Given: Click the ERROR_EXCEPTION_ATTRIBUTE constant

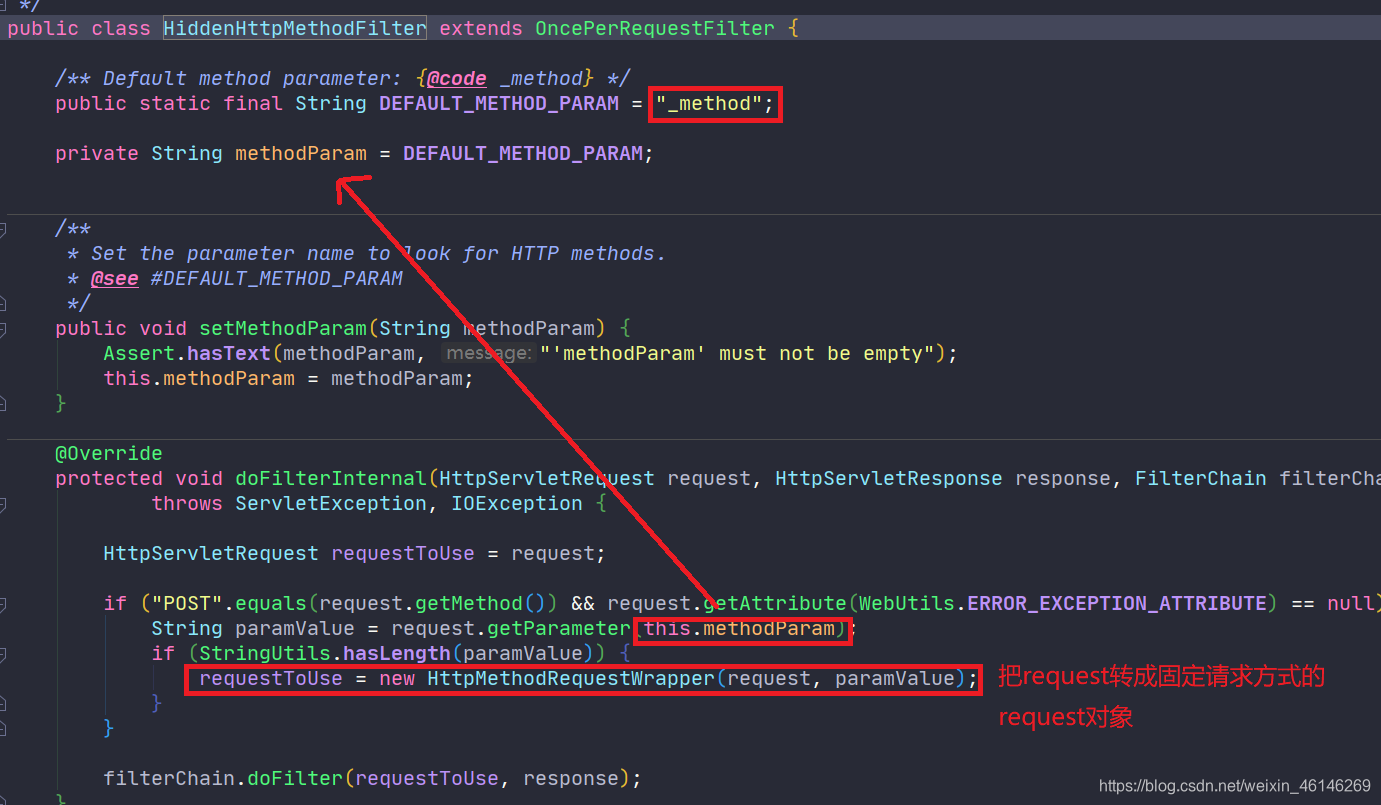Looking at the screenshot, I should coord(1117,603).
